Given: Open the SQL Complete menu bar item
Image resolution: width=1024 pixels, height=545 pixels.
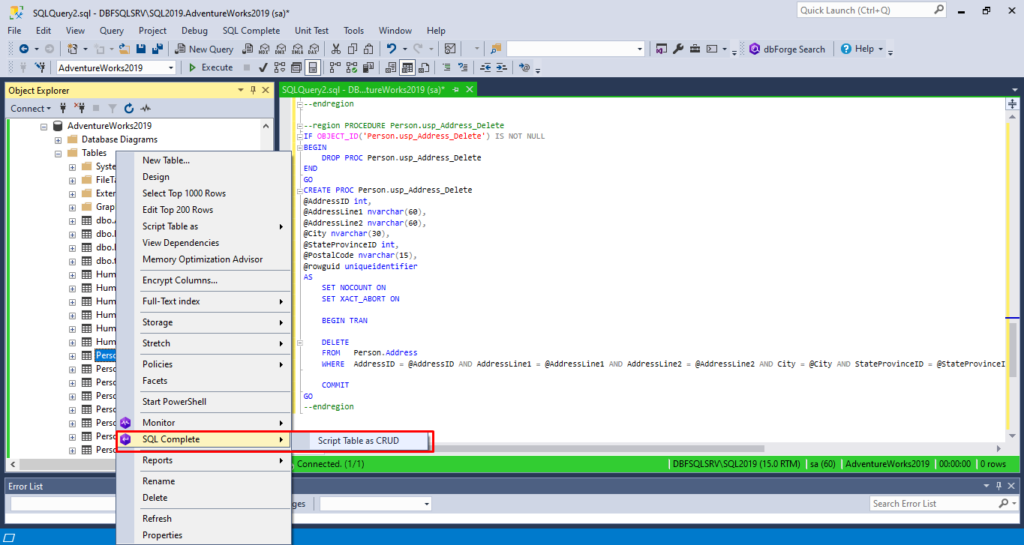Looking at the screenshot, I should pos(251,31).
